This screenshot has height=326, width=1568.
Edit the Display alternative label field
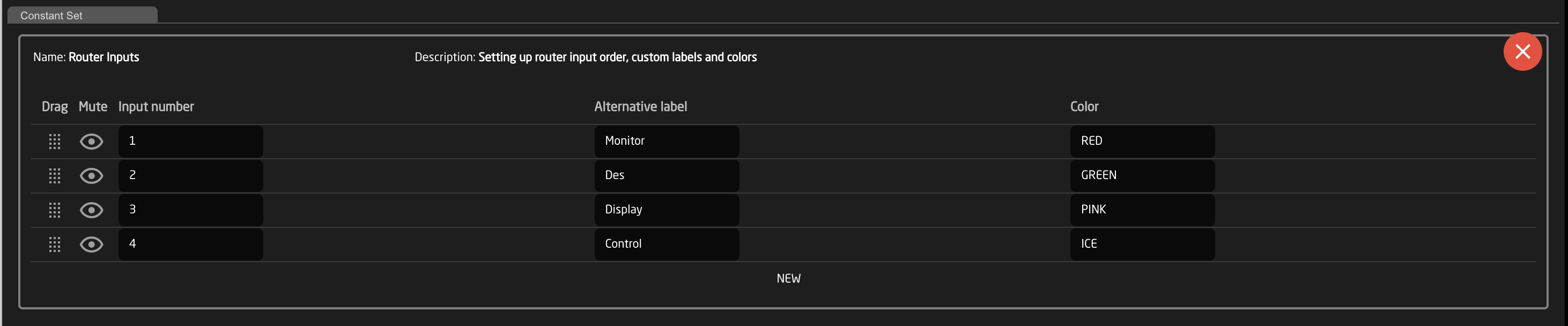point(667,210)
